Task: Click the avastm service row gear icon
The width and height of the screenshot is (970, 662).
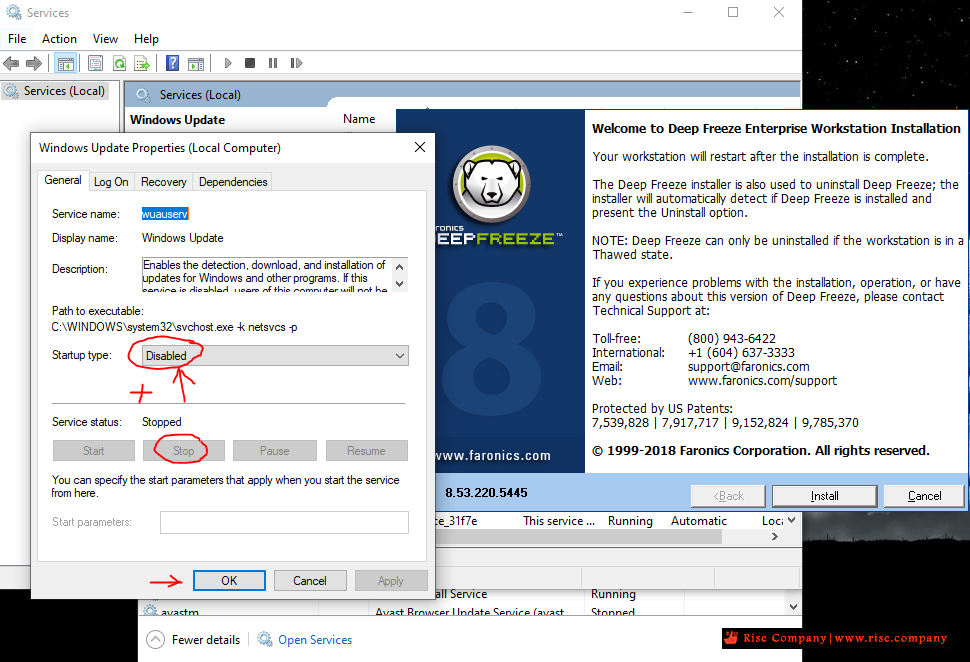Action: pyautogui.click(x=150, y=611)
